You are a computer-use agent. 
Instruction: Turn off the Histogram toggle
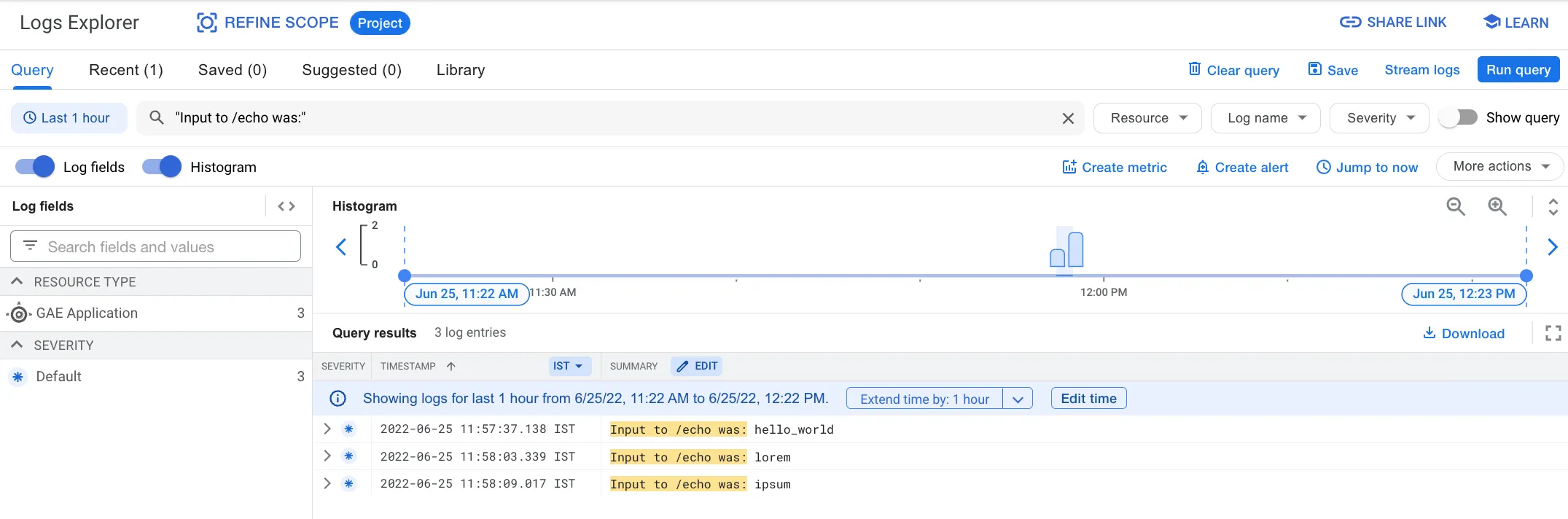[162, 167]
